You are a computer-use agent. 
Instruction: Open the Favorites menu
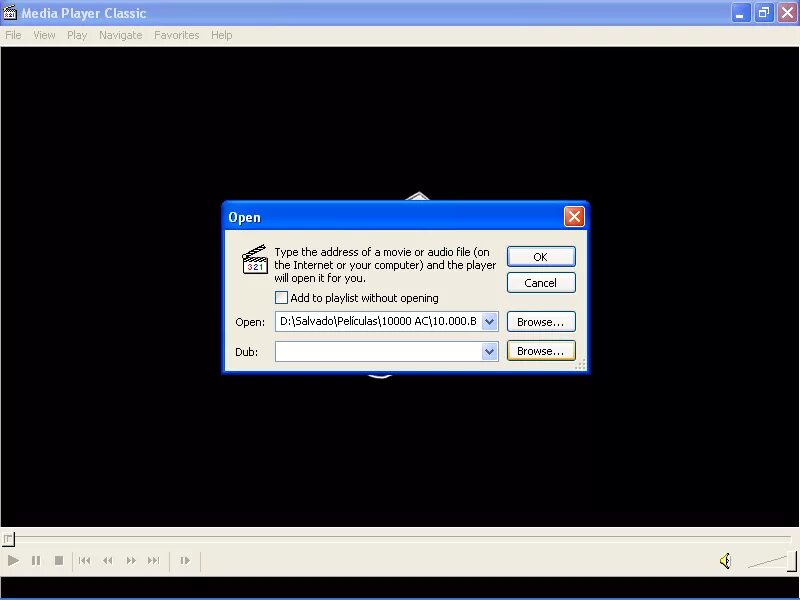(x=177, y=35)
